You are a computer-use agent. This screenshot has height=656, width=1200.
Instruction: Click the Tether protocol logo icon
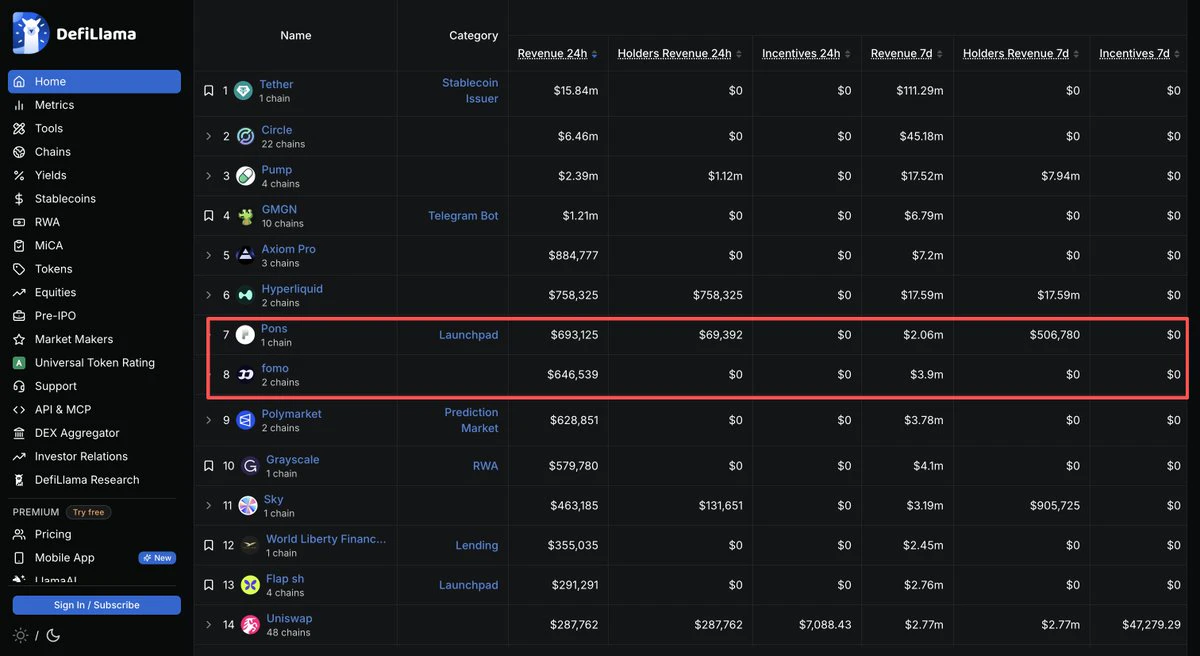coord(243,91)
